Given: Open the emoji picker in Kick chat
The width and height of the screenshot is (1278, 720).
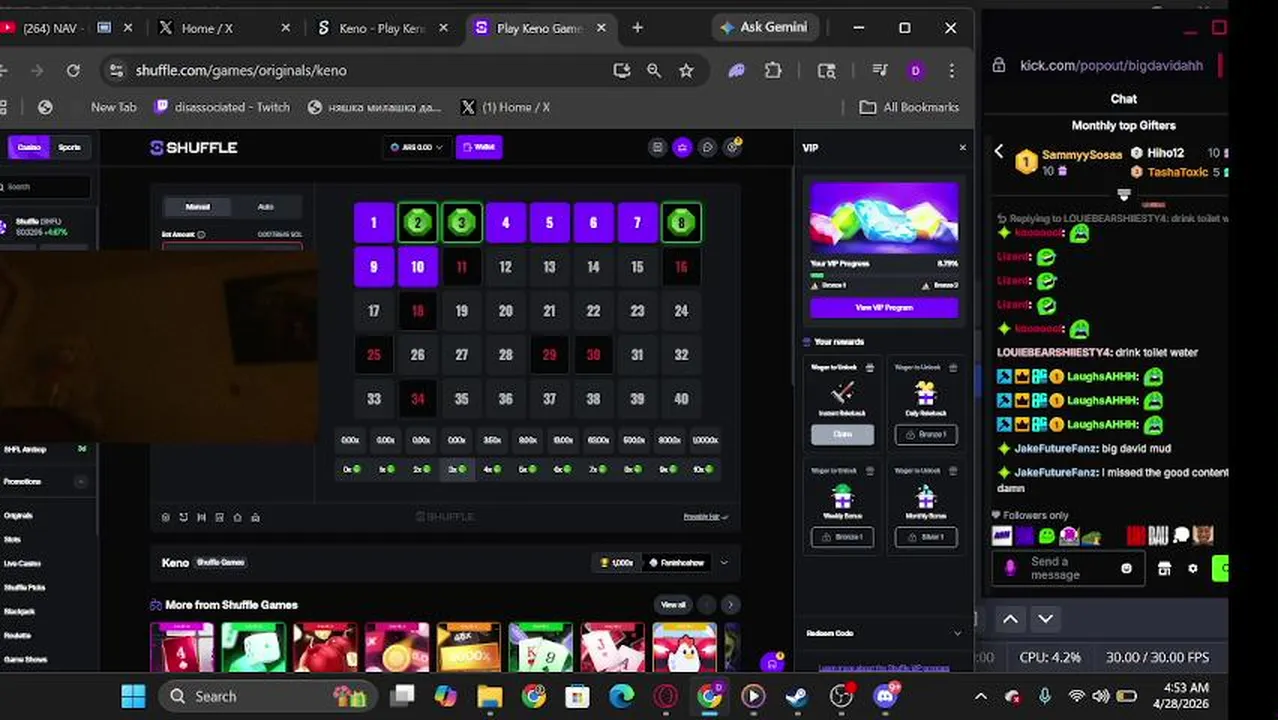Looking at the screenshot, I should click(x=1126, y=568).
